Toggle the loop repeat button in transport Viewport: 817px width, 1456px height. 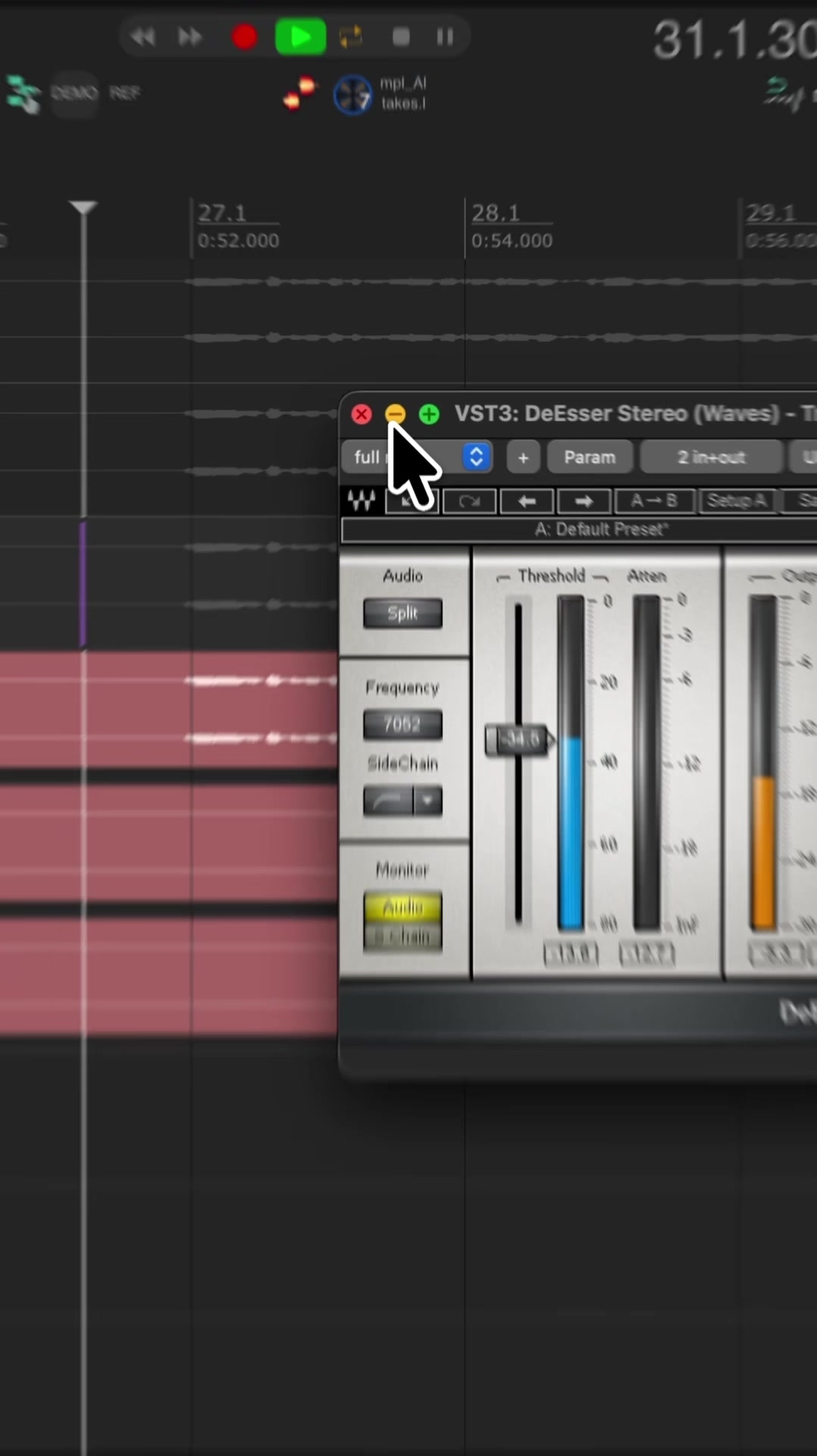[351, 36]
